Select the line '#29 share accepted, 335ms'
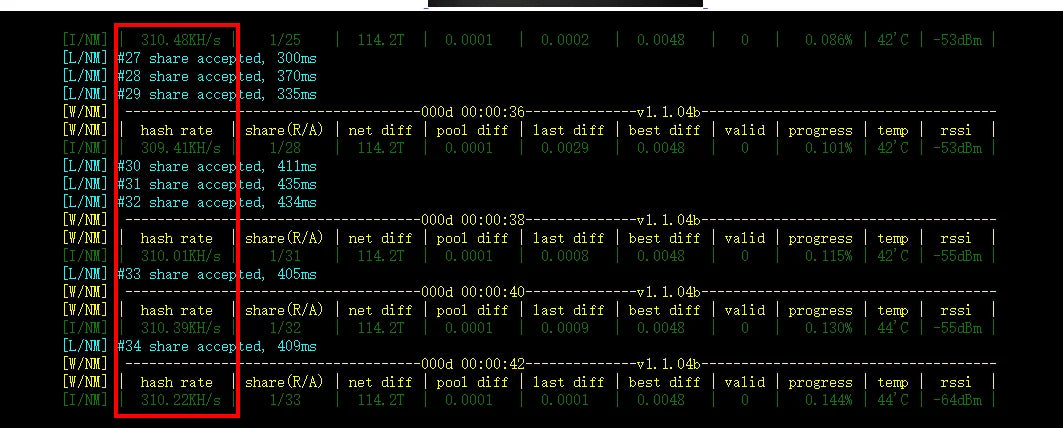 pos(216,94)
